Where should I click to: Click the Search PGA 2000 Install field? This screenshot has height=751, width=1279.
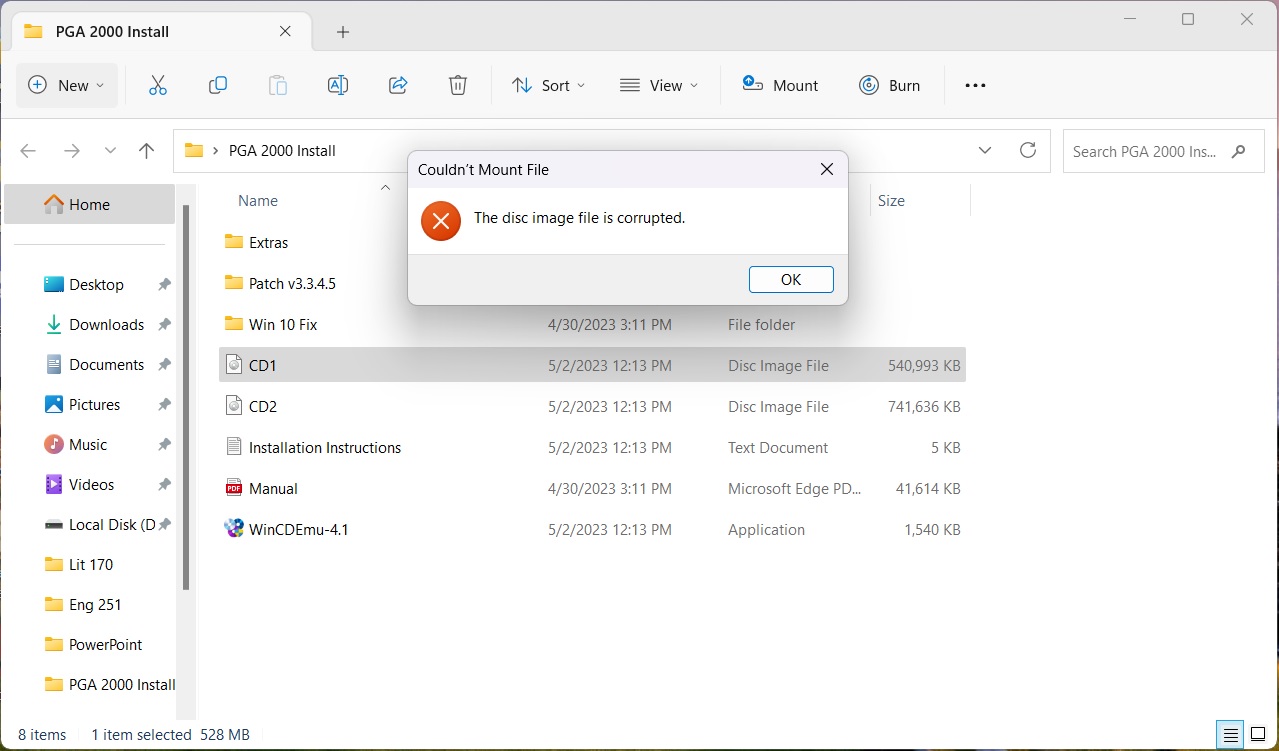[1163, 151]
